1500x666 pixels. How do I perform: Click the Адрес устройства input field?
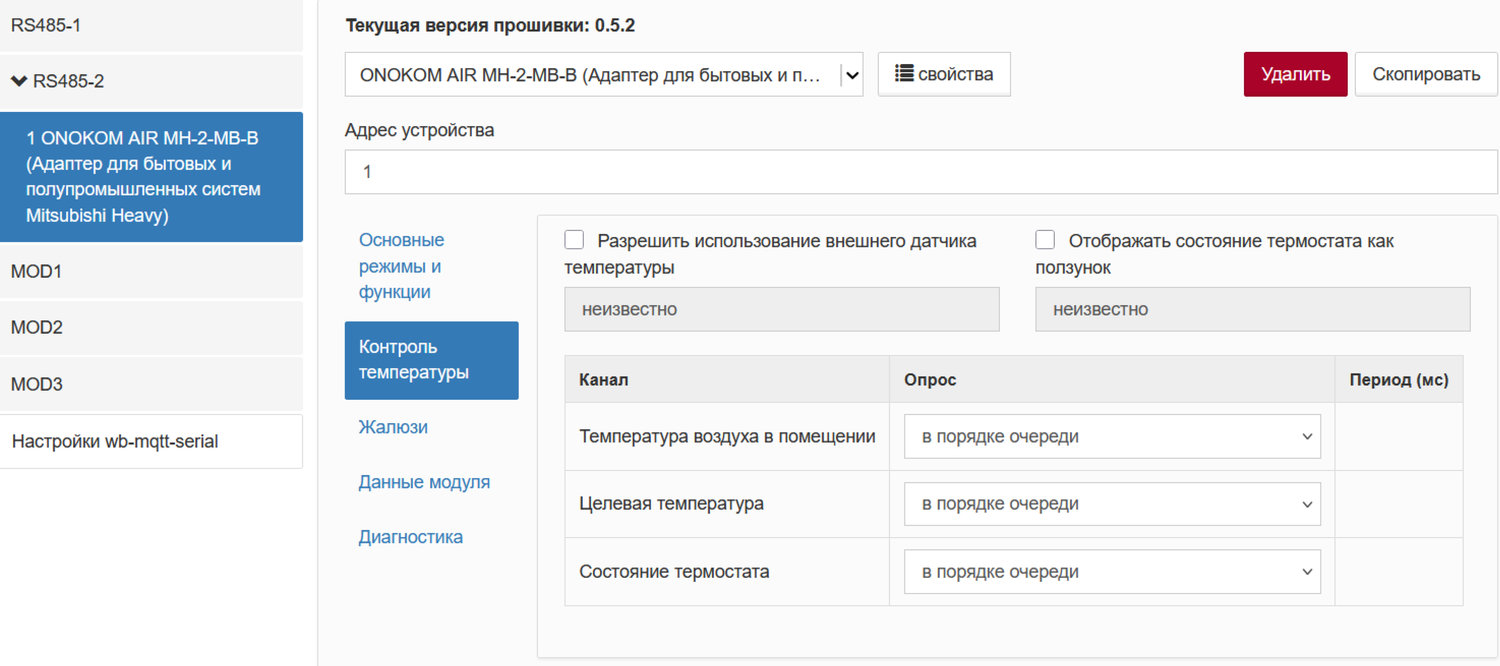tap(921, 172)
